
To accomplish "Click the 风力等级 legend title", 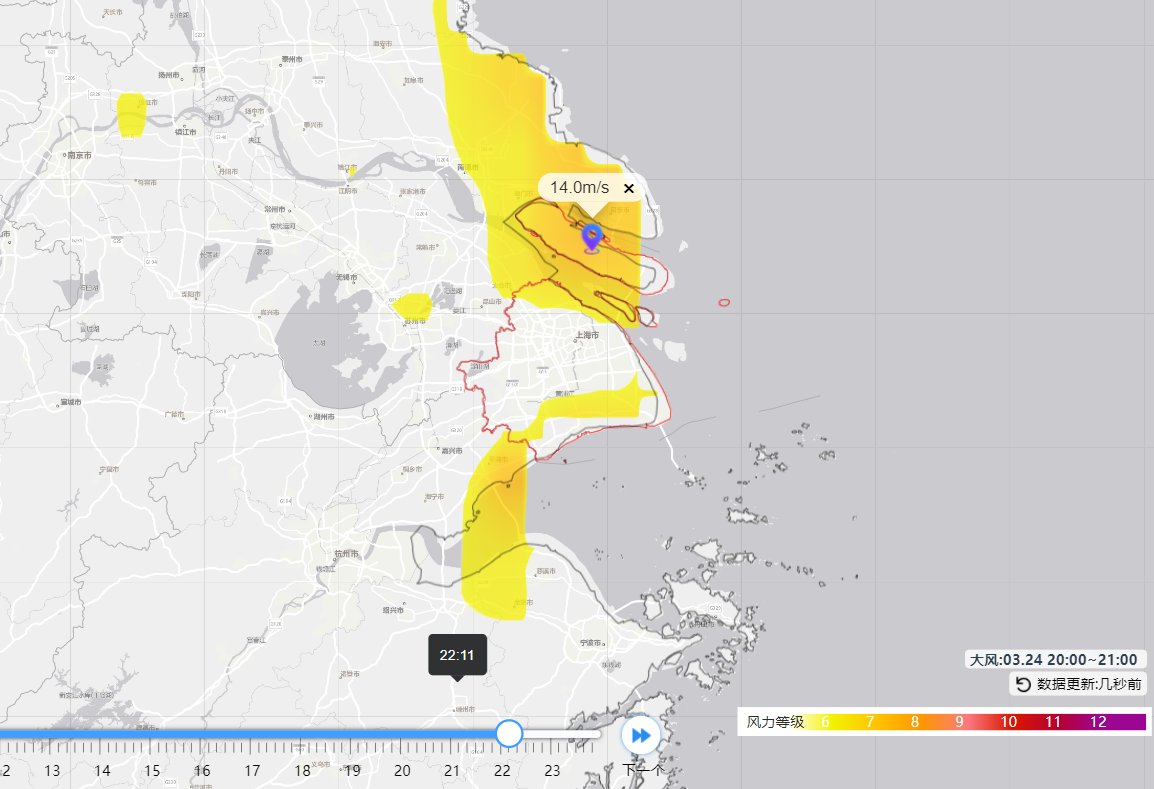I will pyautogui.click(x=775, y=722).
